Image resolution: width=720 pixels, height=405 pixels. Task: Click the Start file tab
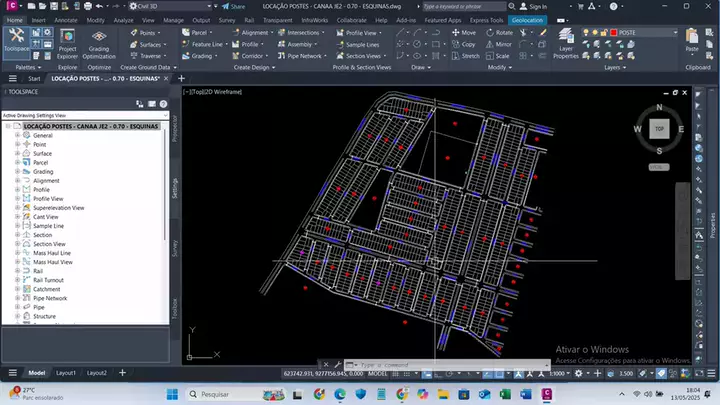[x=34, y=79]
